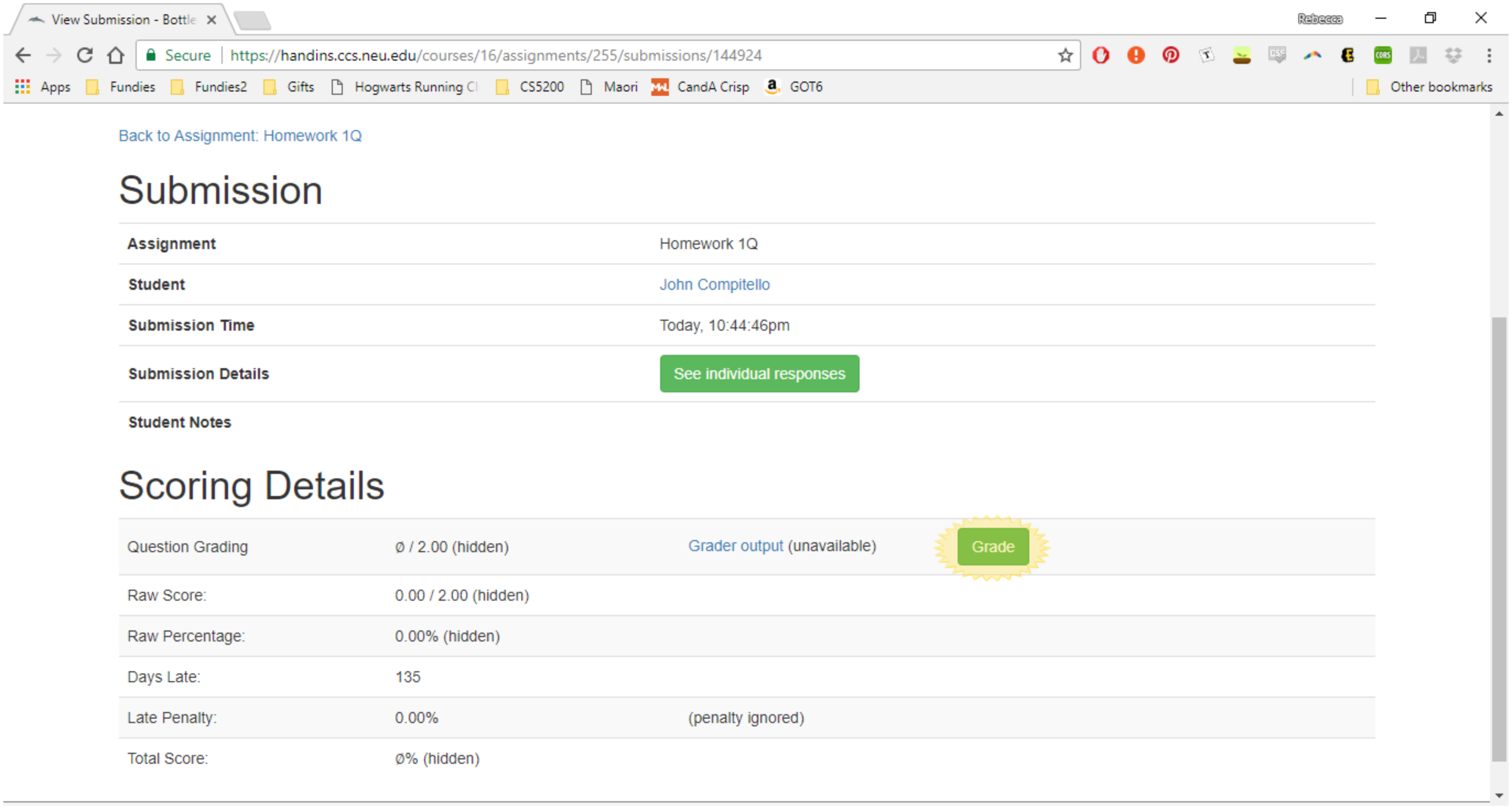The width and height of the screenshot is (1512, 809).
Task: Expand the Other bookmarks folder
Action: 1430,87
